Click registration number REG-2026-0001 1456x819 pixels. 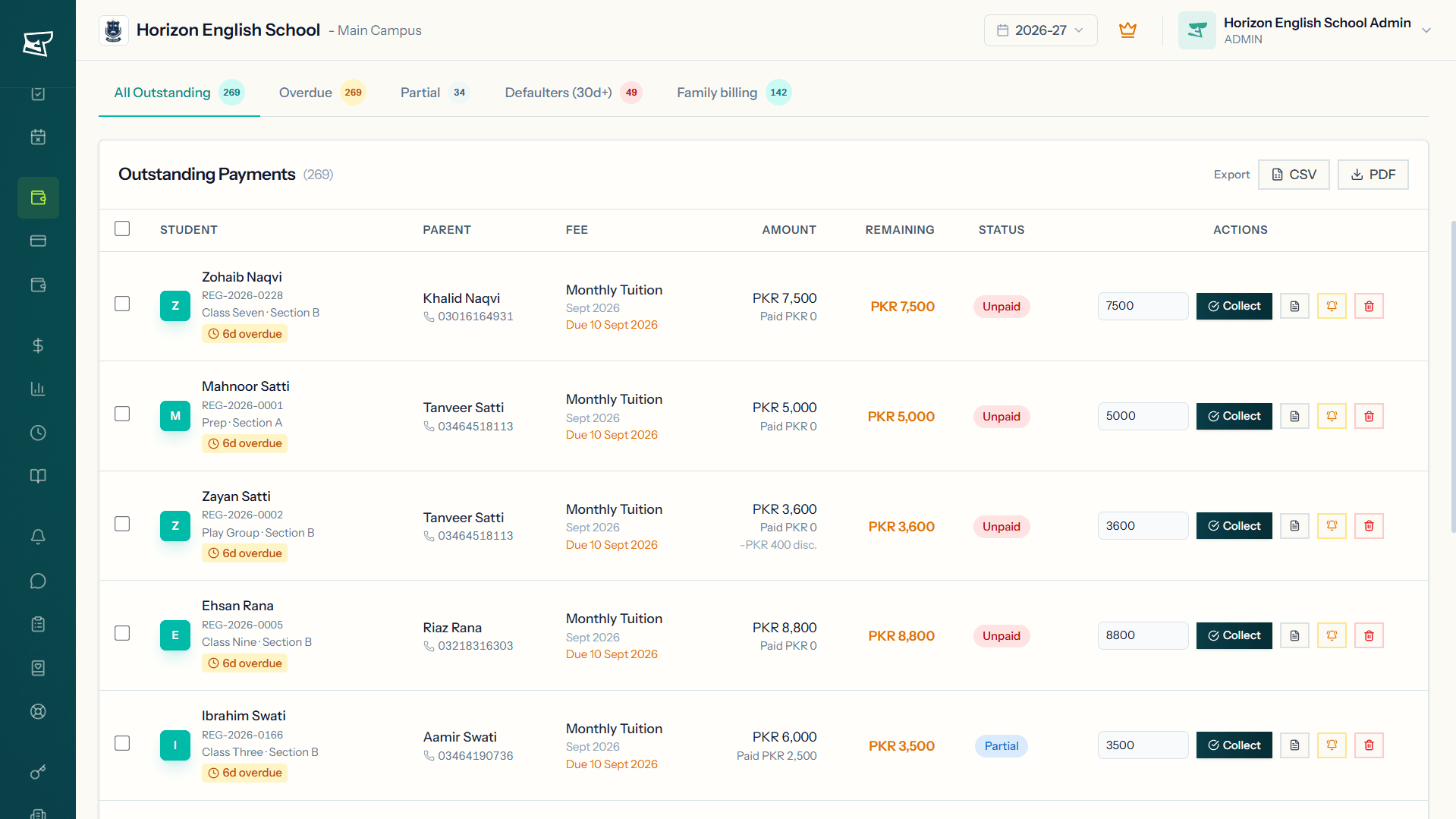[242, 405]
